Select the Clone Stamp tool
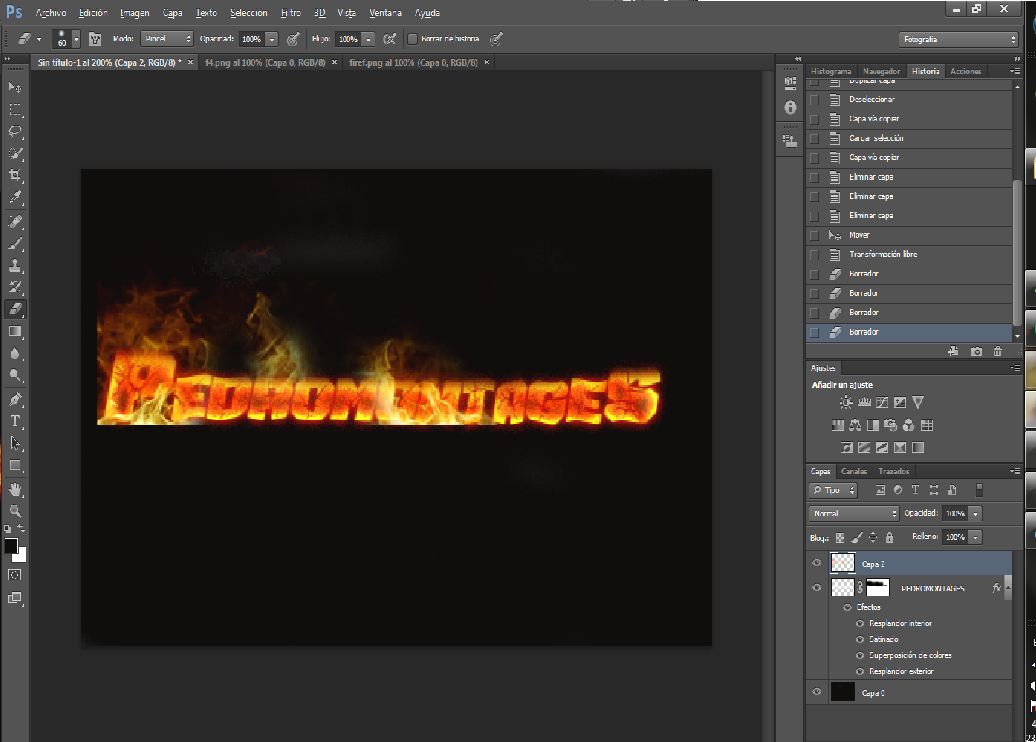This screenshot has height=742, width=1036. (x=15, y=266)
